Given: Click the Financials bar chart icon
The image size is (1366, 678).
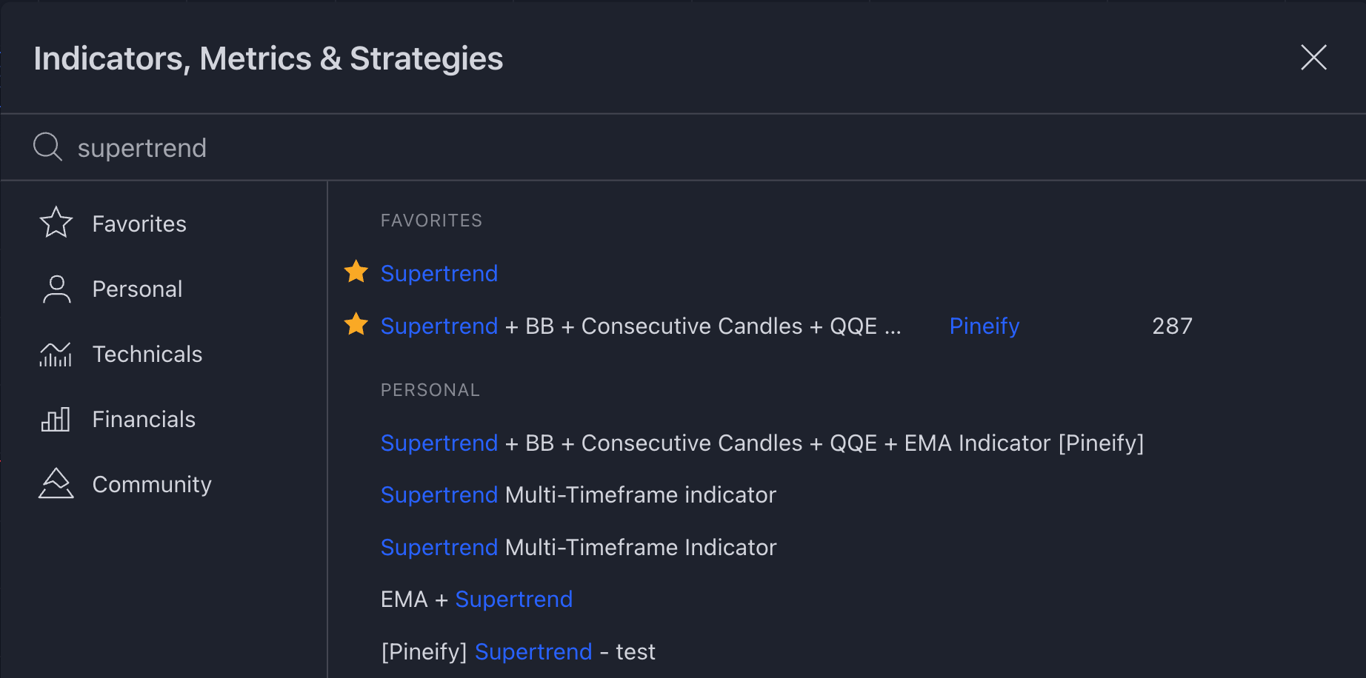Looking at the screenshot, I should [56, 419].
